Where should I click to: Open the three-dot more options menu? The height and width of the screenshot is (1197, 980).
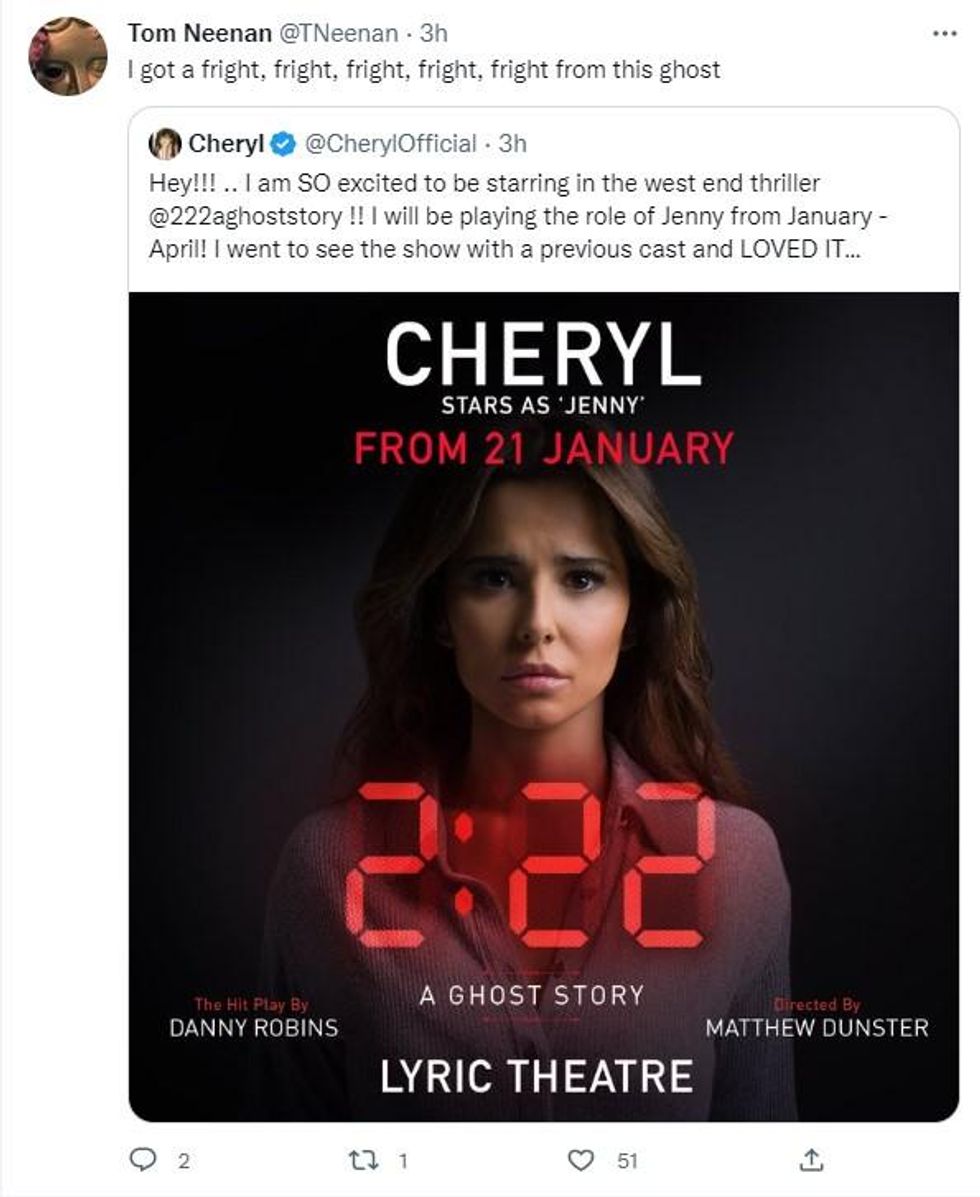pos(944,33)
